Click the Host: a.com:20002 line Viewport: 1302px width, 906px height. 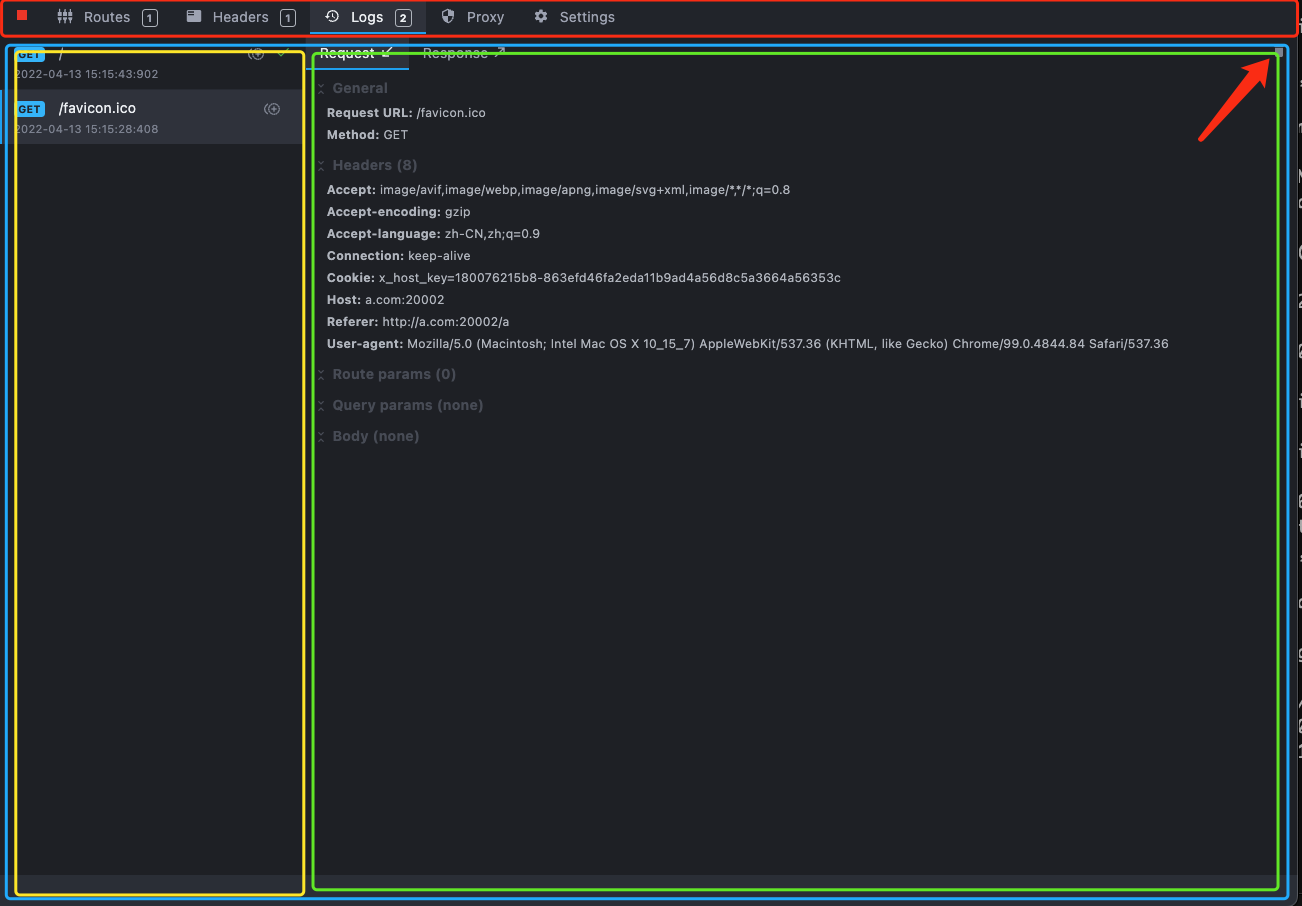click(385, 300)
